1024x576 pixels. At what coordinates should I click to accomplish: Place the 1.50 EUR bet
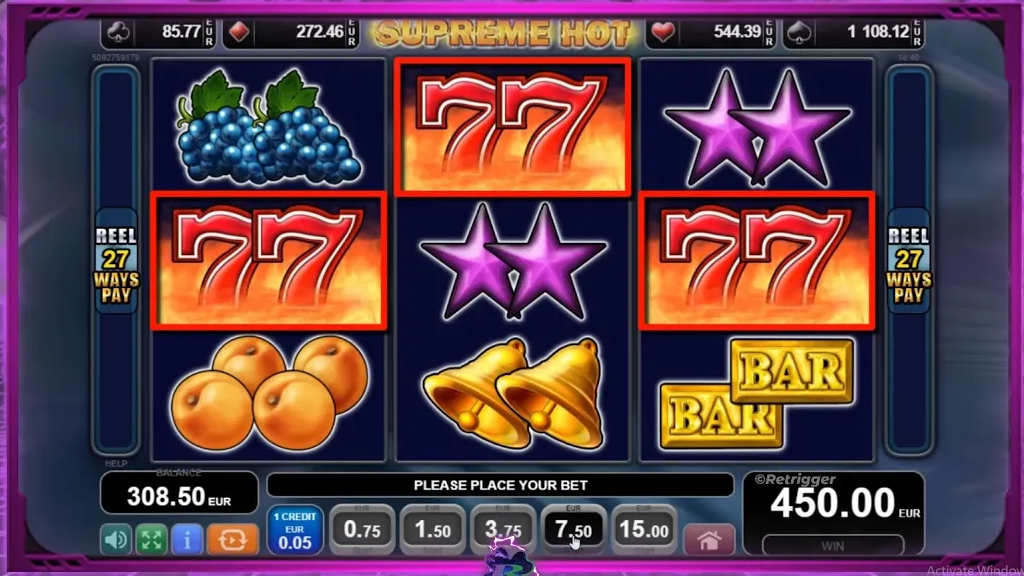[x=432, y=530]
